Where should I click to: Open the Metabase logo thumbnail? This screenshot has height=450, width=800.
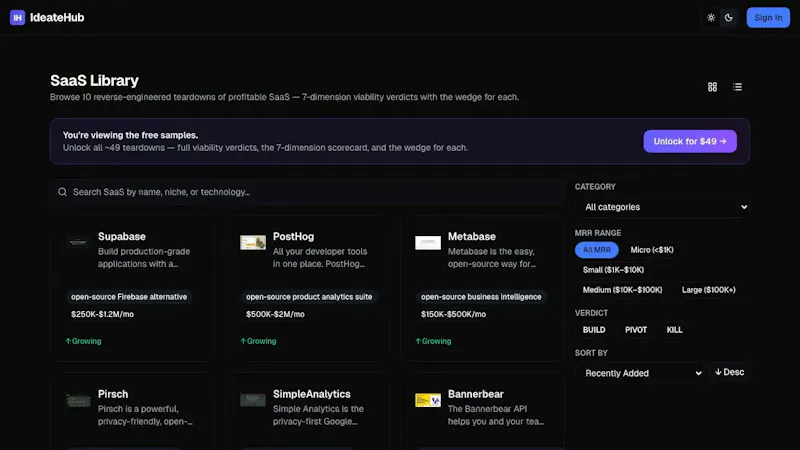428,242
